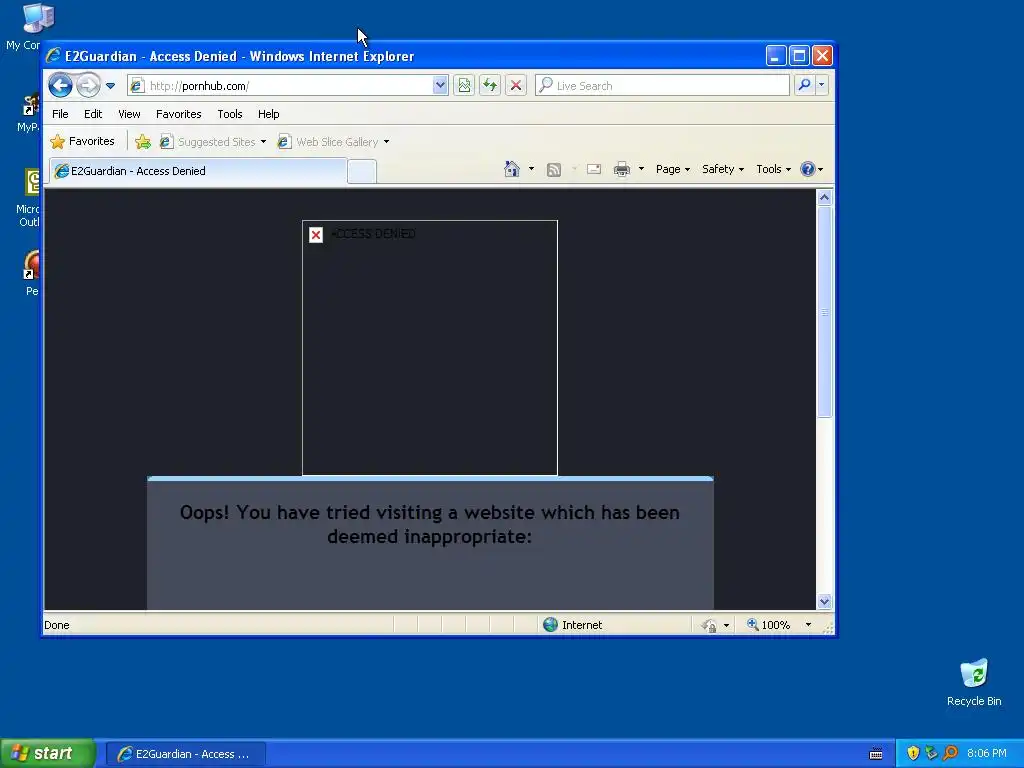Click the Protected Mode status icon

point(709,626)
